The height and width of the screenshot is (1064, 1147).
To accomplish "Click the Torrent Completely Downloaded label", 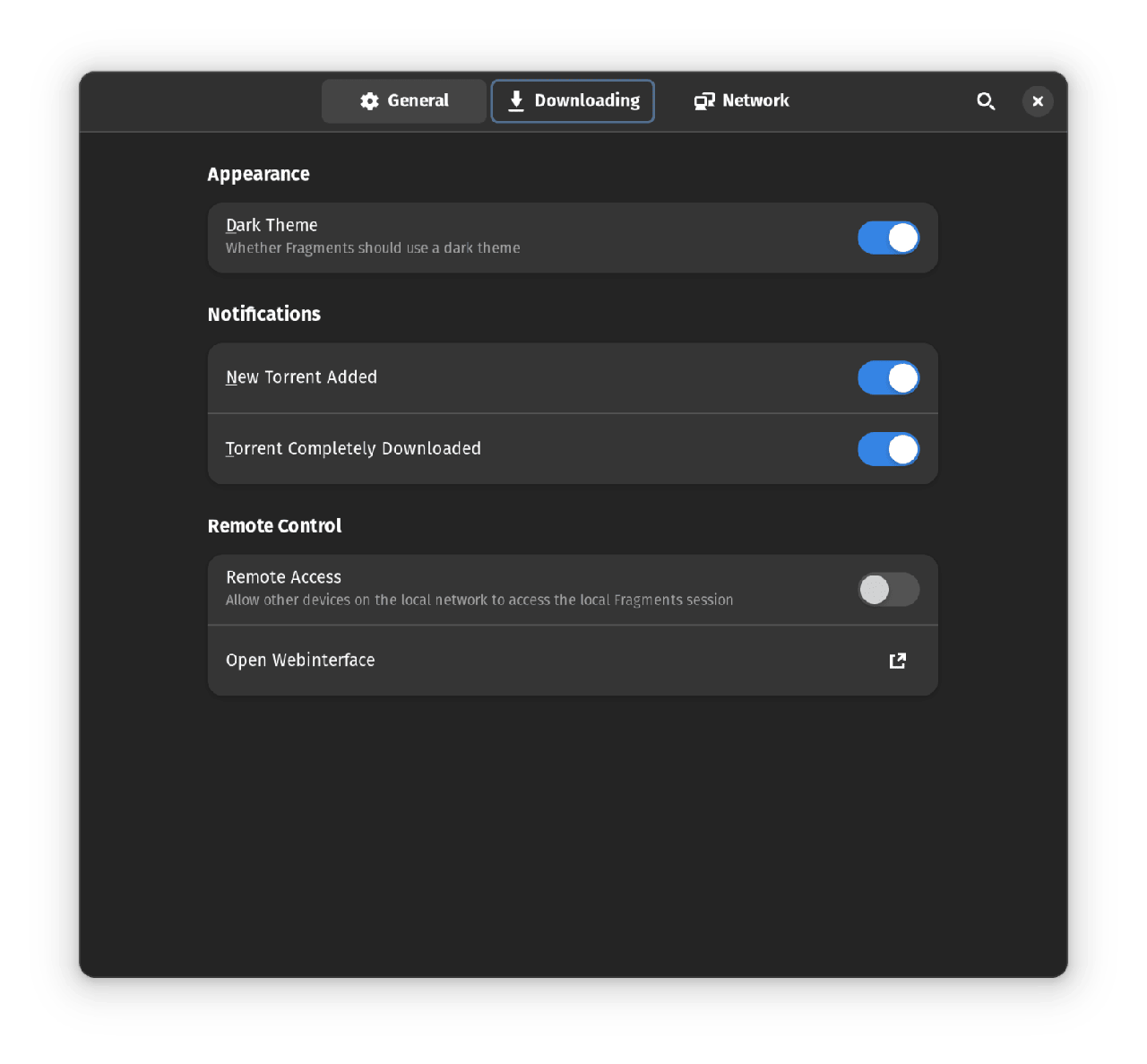I will coord(353,448).
